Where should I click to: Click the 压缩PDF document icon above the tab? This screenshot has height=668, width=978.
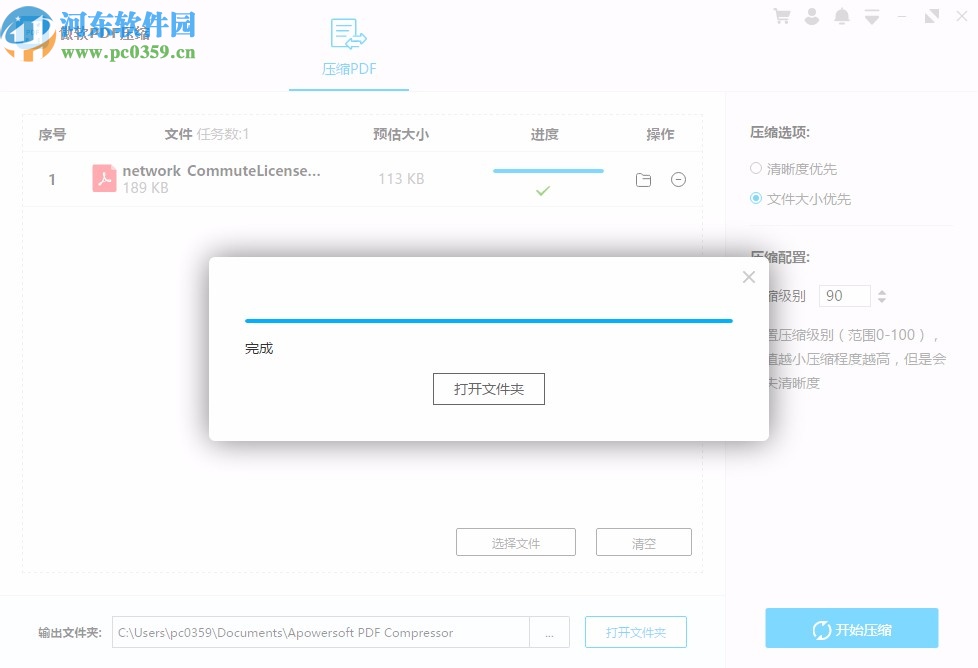pyautogui.click(x=348, y=33)
